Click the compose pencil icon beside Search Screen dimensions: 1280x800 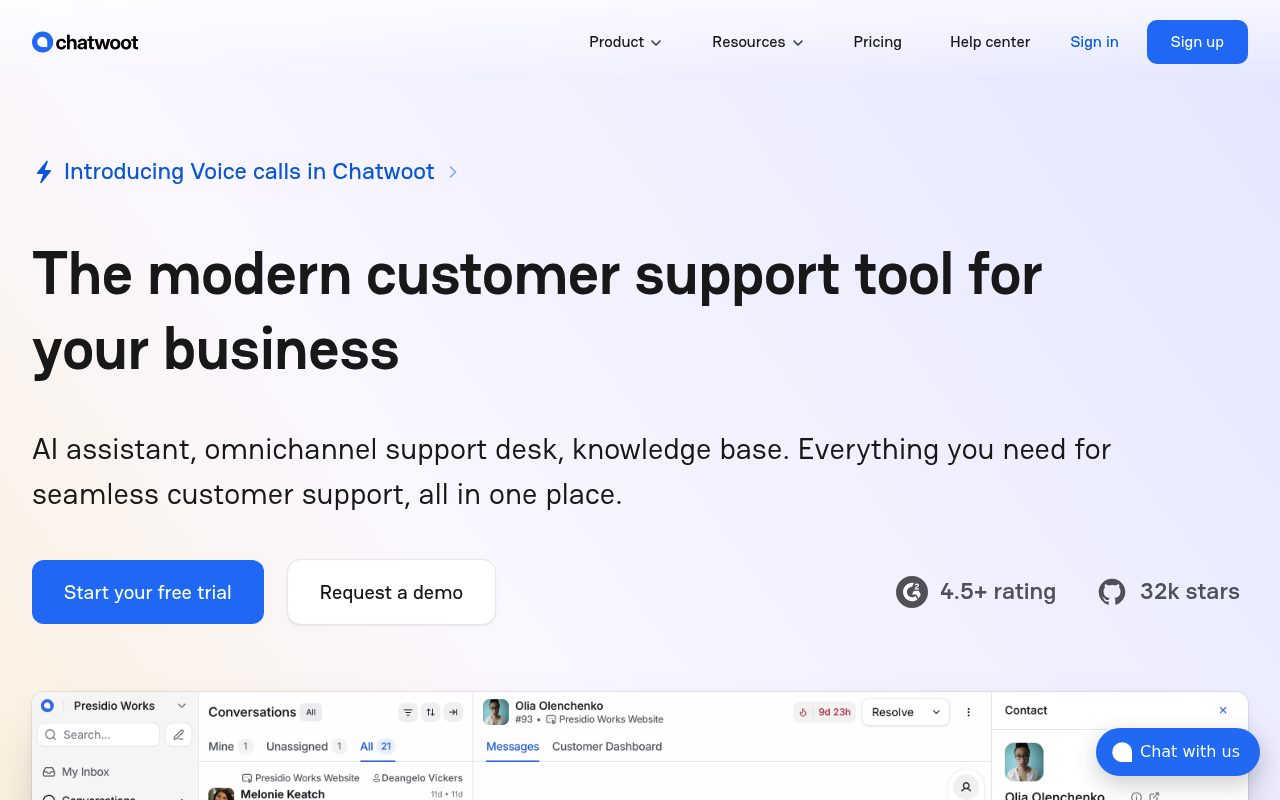pos(179,735)
